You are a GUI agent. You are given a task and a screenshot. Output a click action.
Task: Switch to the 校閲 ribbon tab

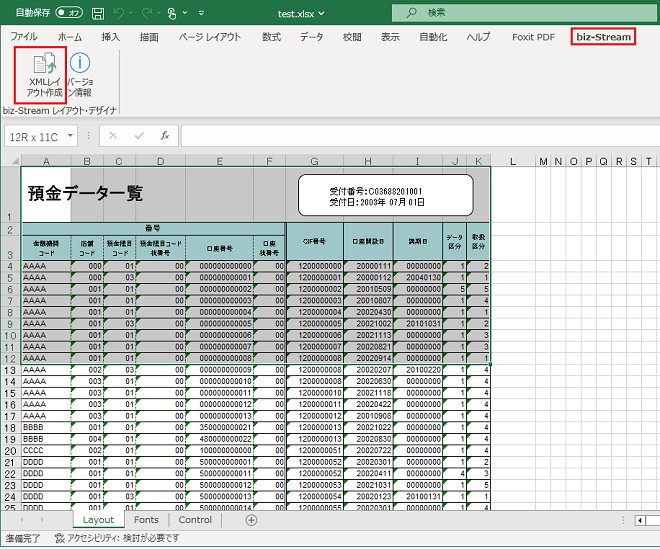coord(352,37)
